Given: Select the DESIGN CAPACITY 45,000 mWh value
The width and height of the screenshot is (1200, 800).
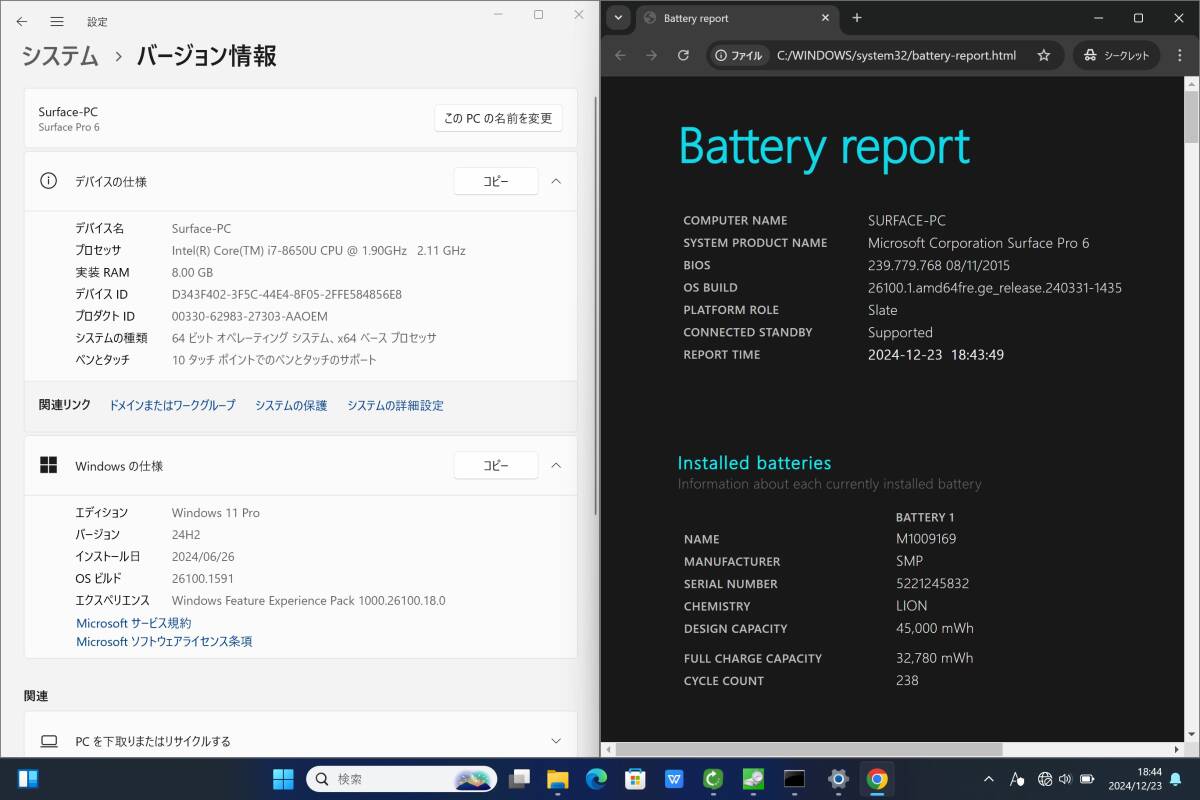Looking at the screenshot, I should point(935,628).
